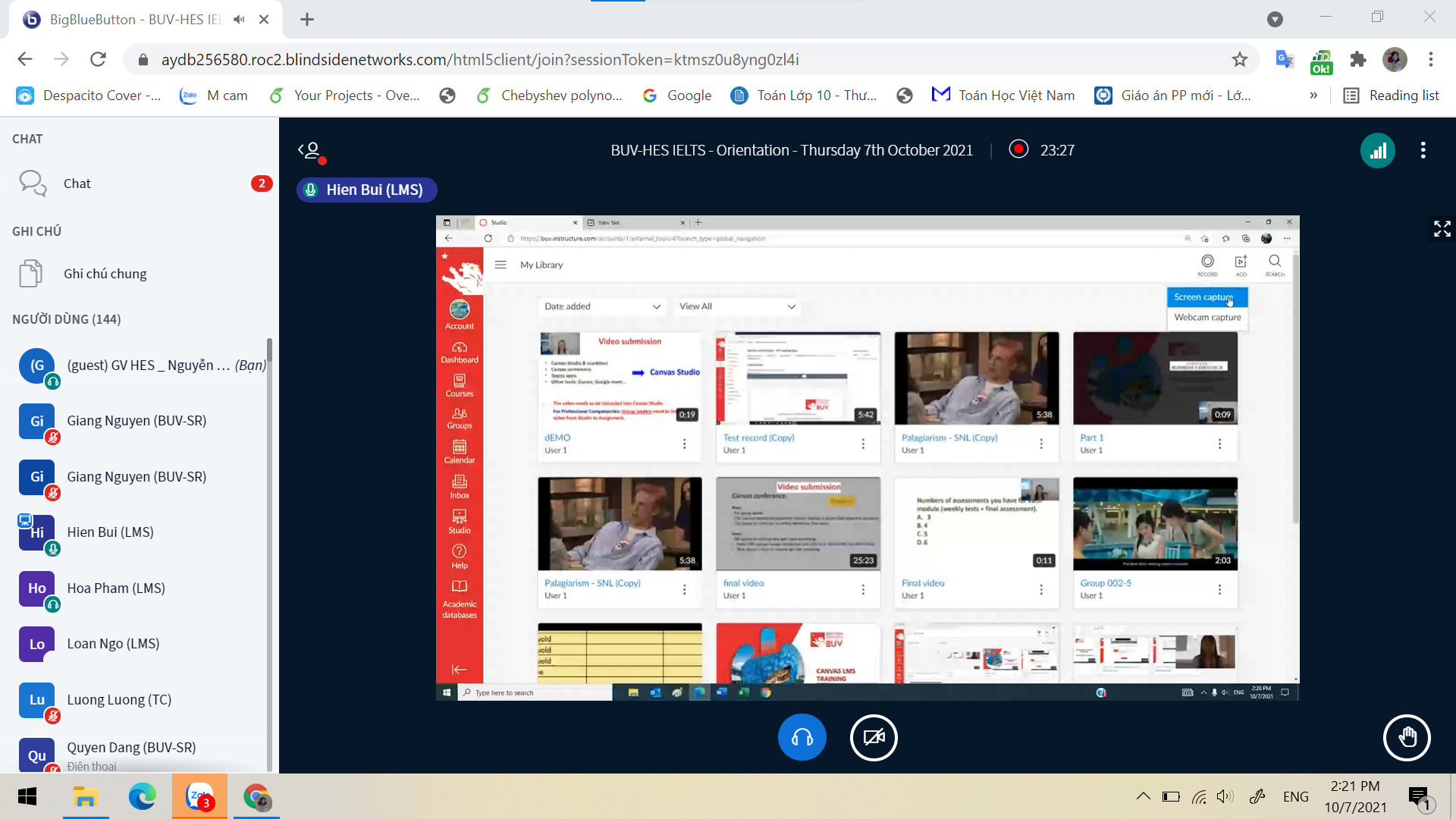Close the BigBlueButton tab
Screen dimensions: 1456x819
(264, 20)
